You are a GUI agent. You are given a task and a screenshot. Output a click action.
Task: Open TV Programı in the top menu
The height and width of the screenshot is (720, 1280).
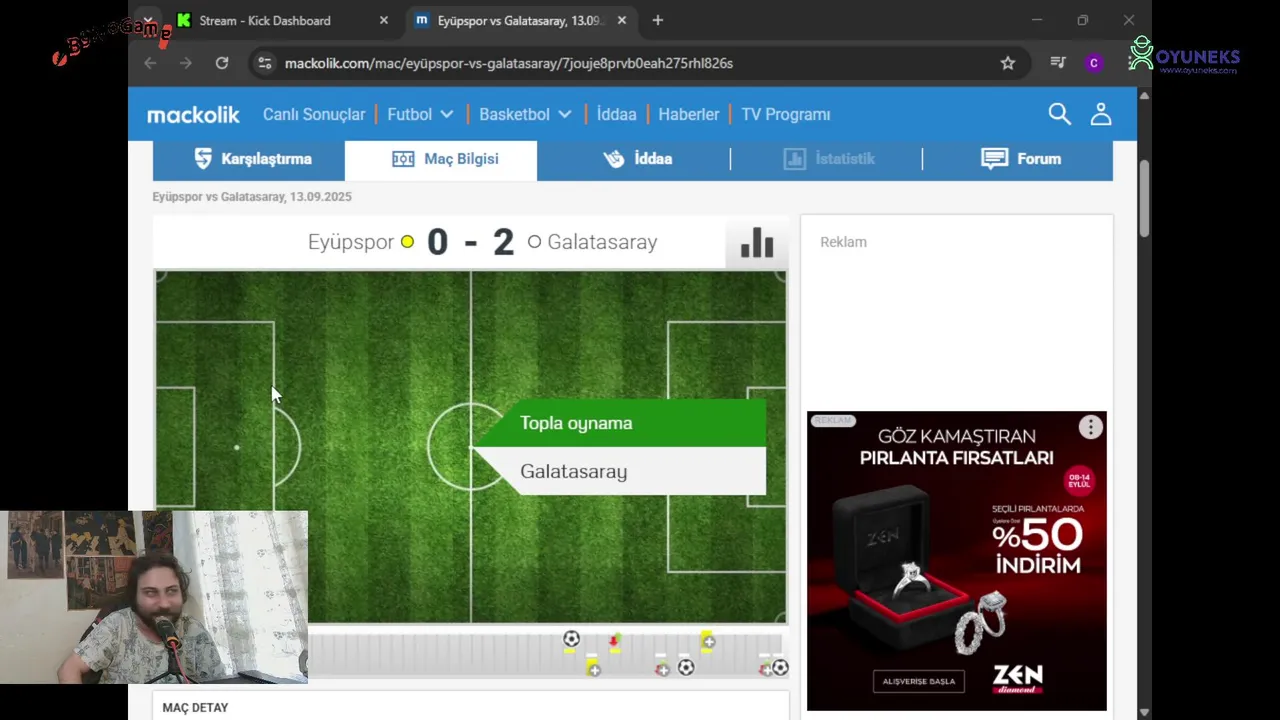(786, 114)
